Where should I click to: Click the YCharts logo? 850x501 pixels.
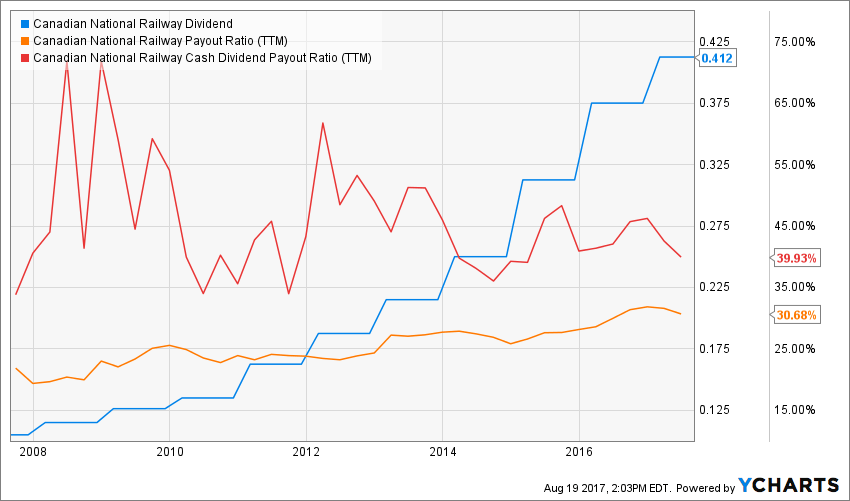pos(788,485)
